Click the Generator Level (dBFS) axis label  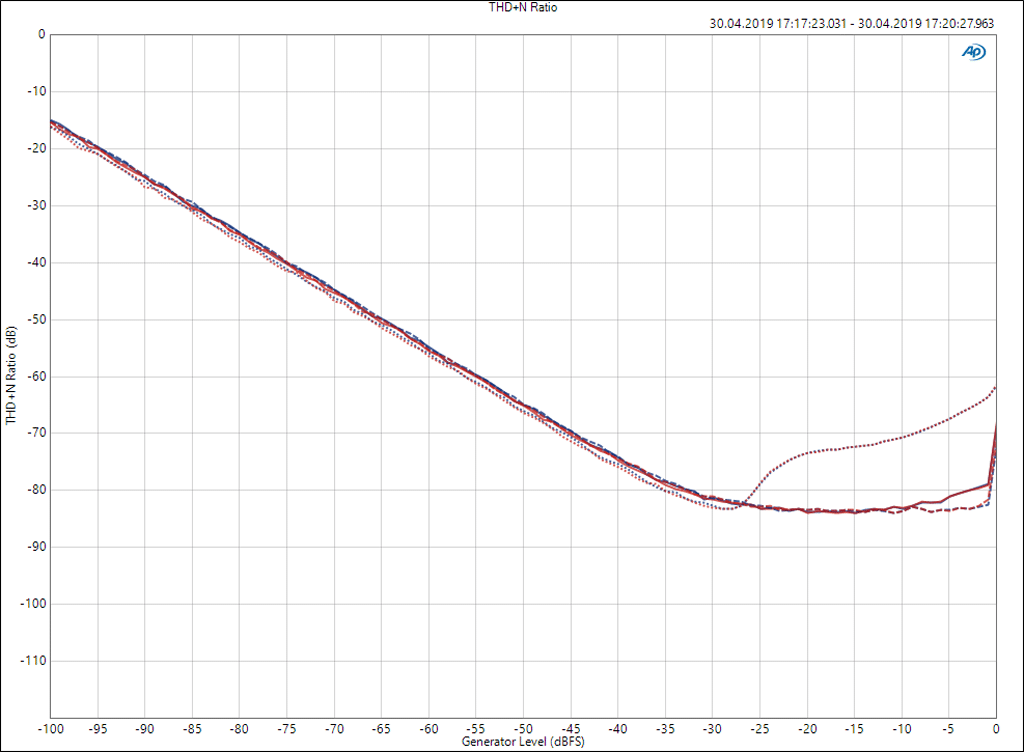point(522,743)
